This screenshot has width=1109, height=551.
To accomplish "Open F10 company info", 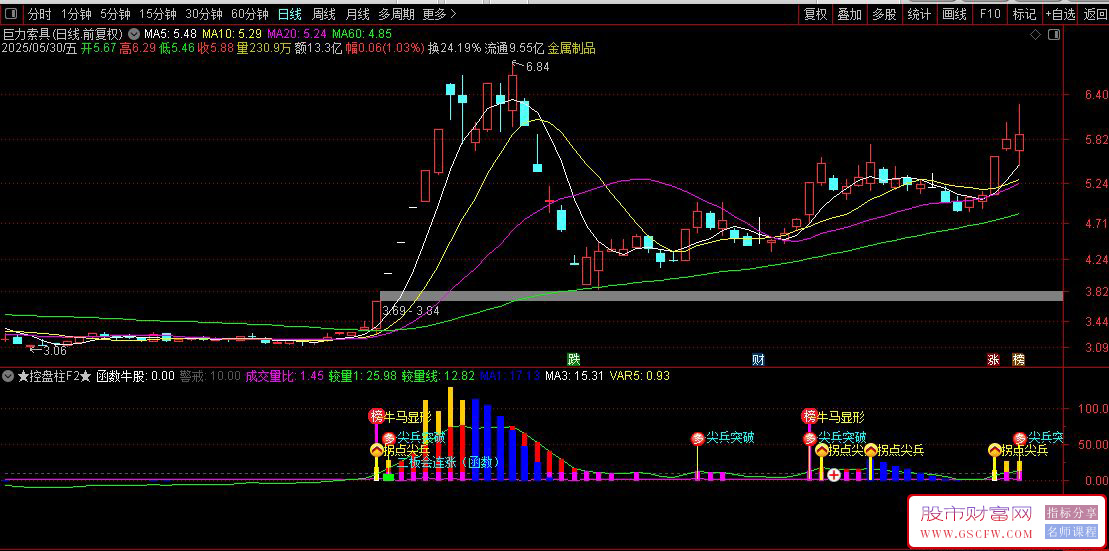I will click(989, 14).
